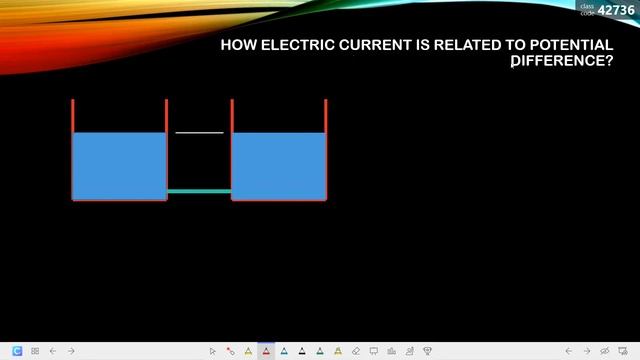Screen dimensions: 640x360
Task: Select the eraser tool
Action: click(x=356, y=351)
